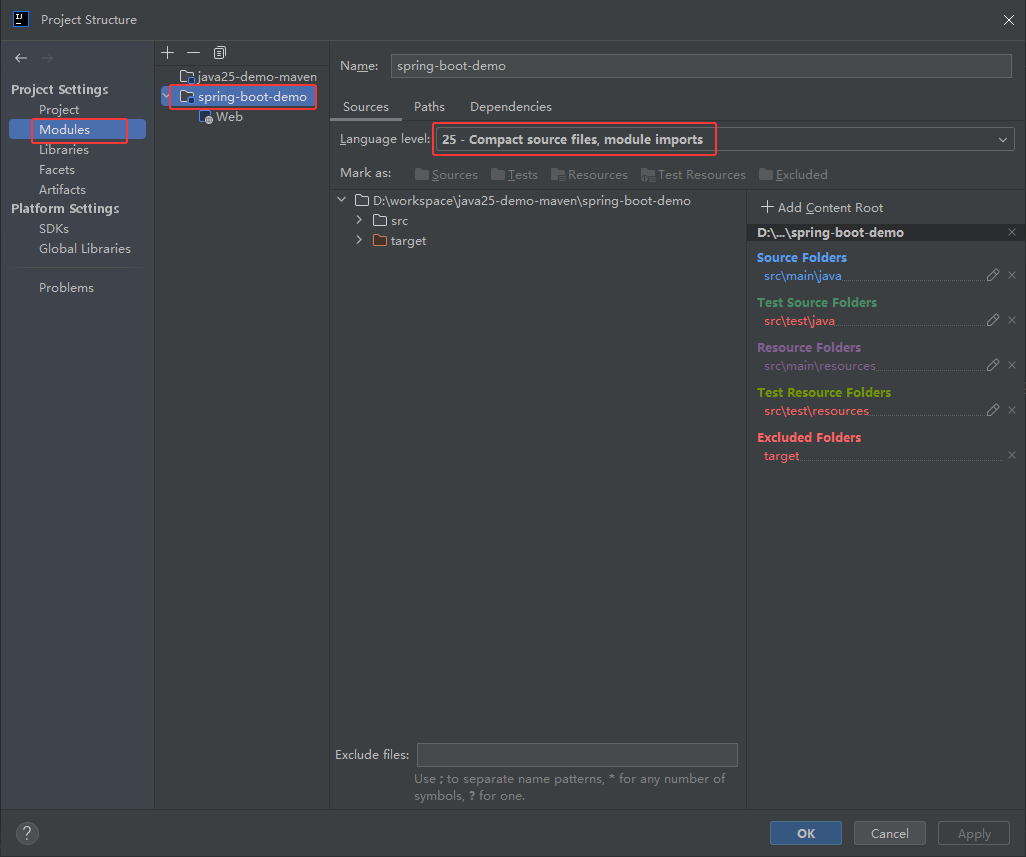This screenshot has height=857, width=1026.
Task: Open the Language level dropdown
Action: point(1003,139)
